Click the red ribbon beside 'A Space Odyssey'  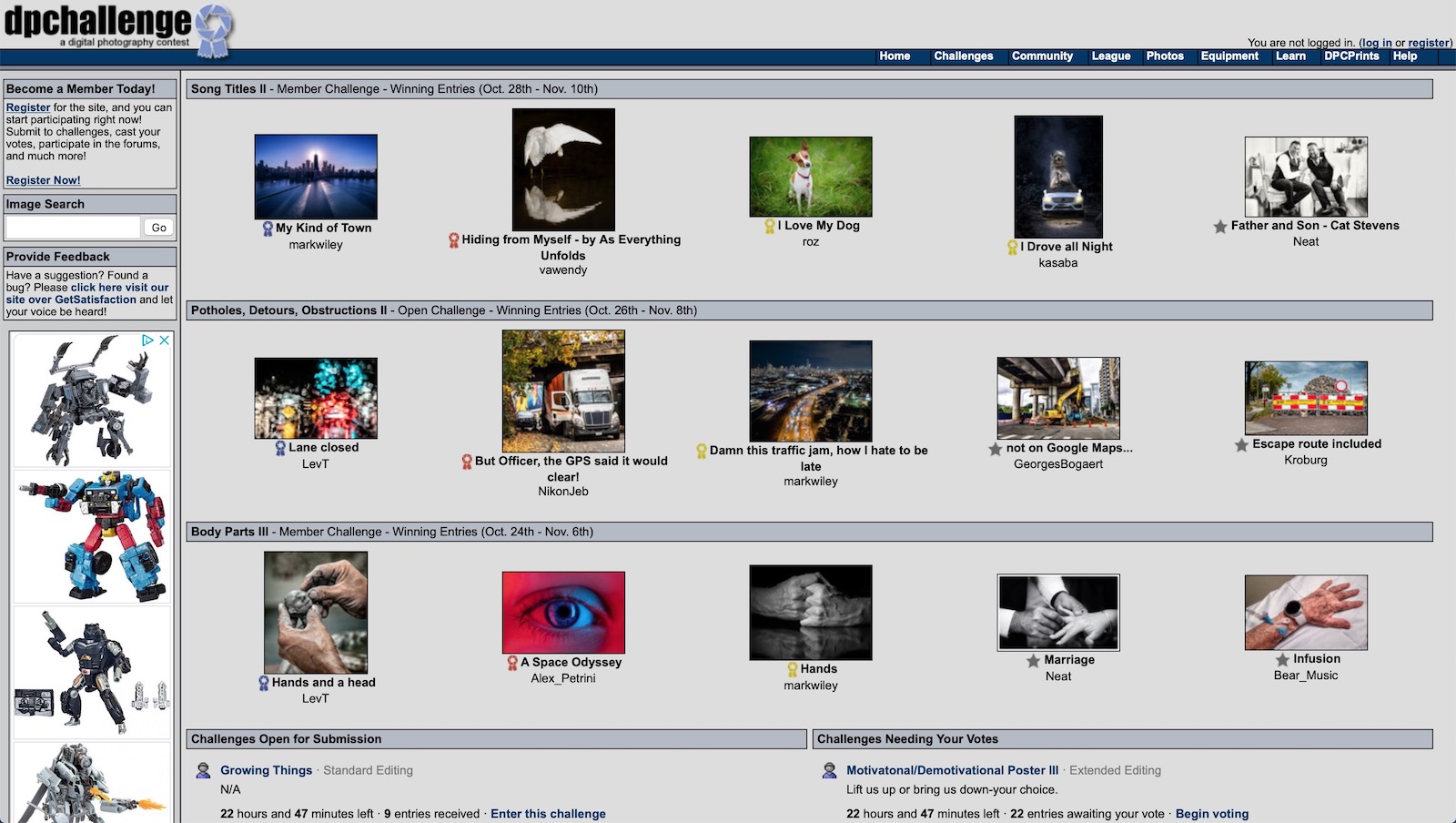tap(510, 664)
